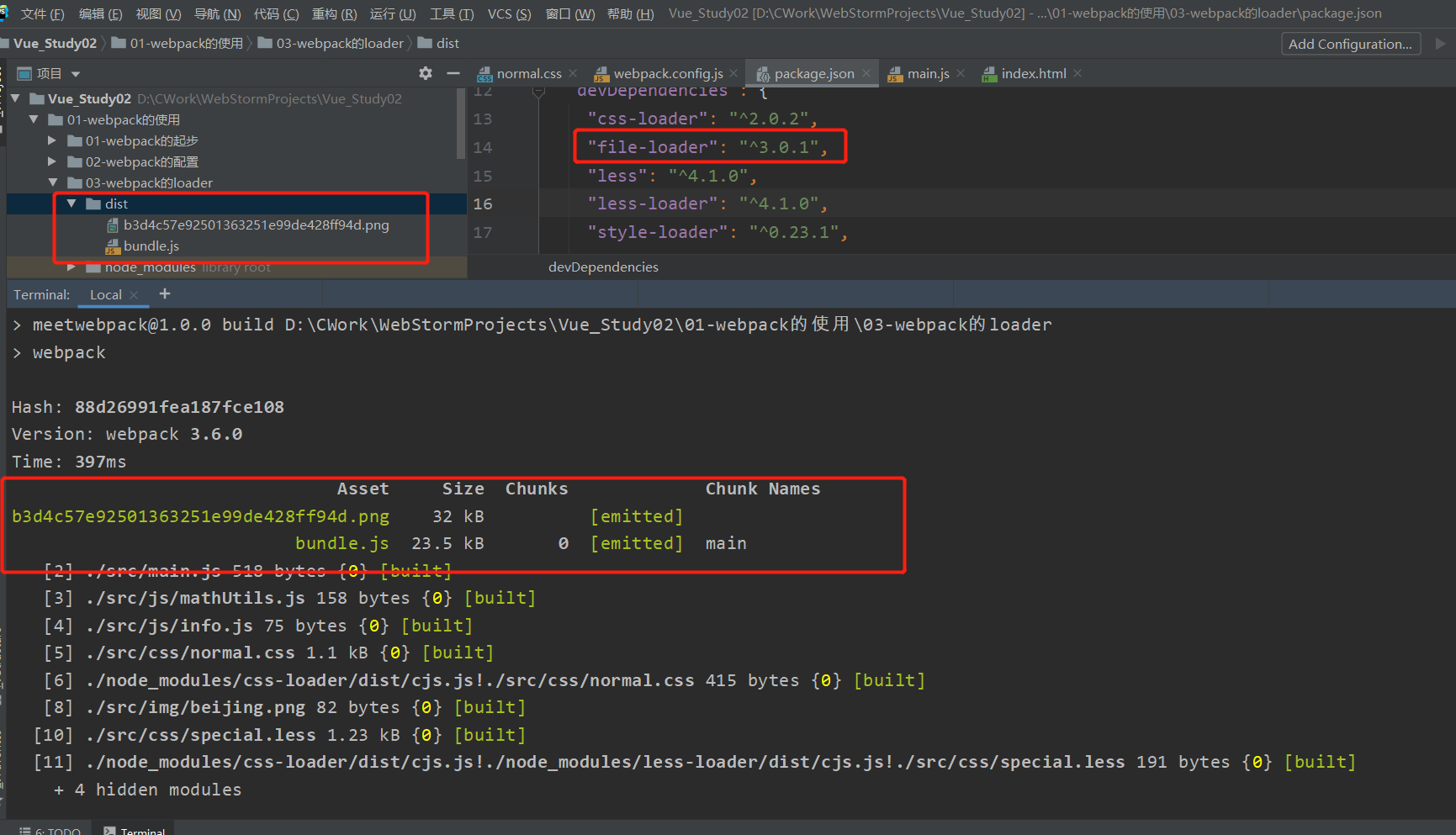Click the png file icon in dist
The height and width of the screenshot is (835, 1456).
113,225
